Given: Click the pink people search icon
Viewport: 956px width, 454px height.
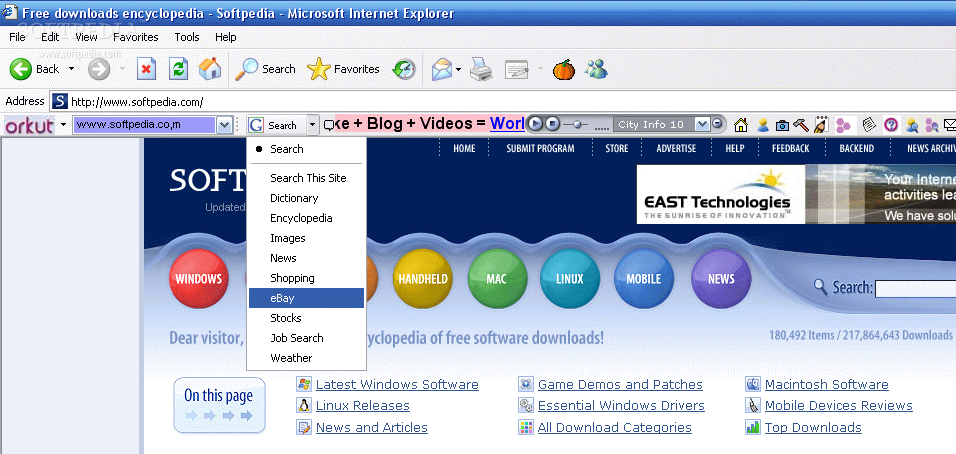Looking at the screenshot, I should [x=932, y=125].
